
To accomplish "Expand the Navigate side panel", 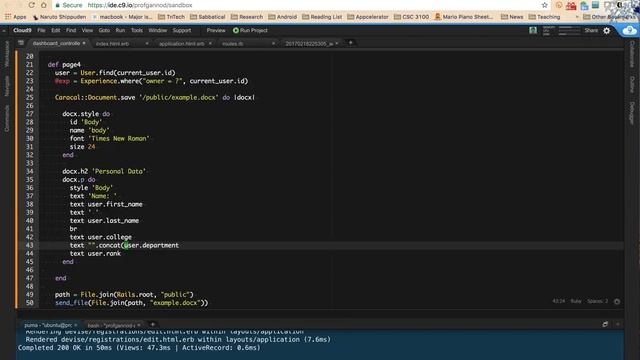I will [x=7, y=86].
